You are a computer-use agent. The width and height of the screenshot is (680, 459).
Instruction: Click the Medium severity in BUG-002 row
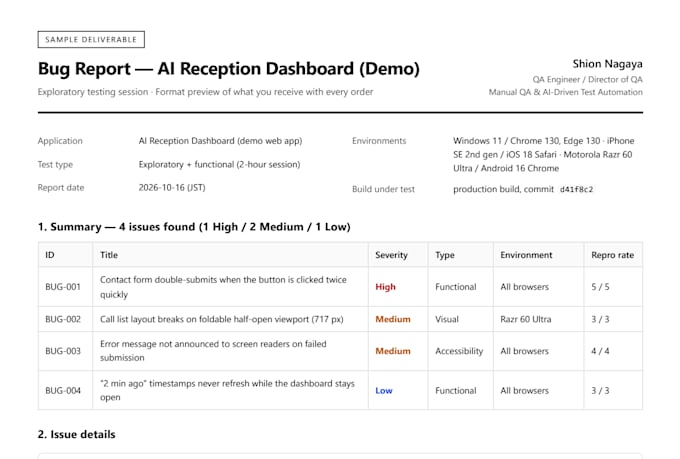[393, 319]
